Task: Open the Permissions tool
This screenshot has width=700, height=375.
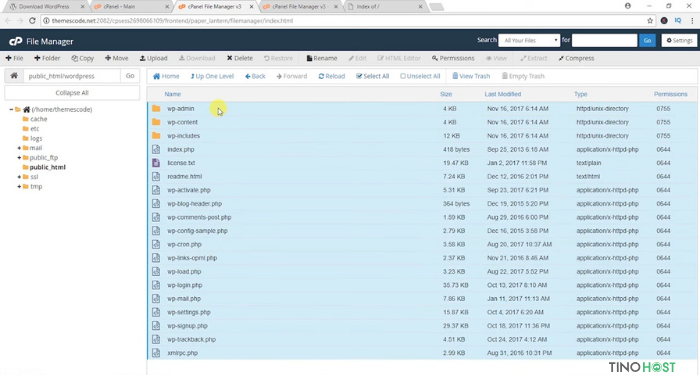Action: tap(453, 58)
